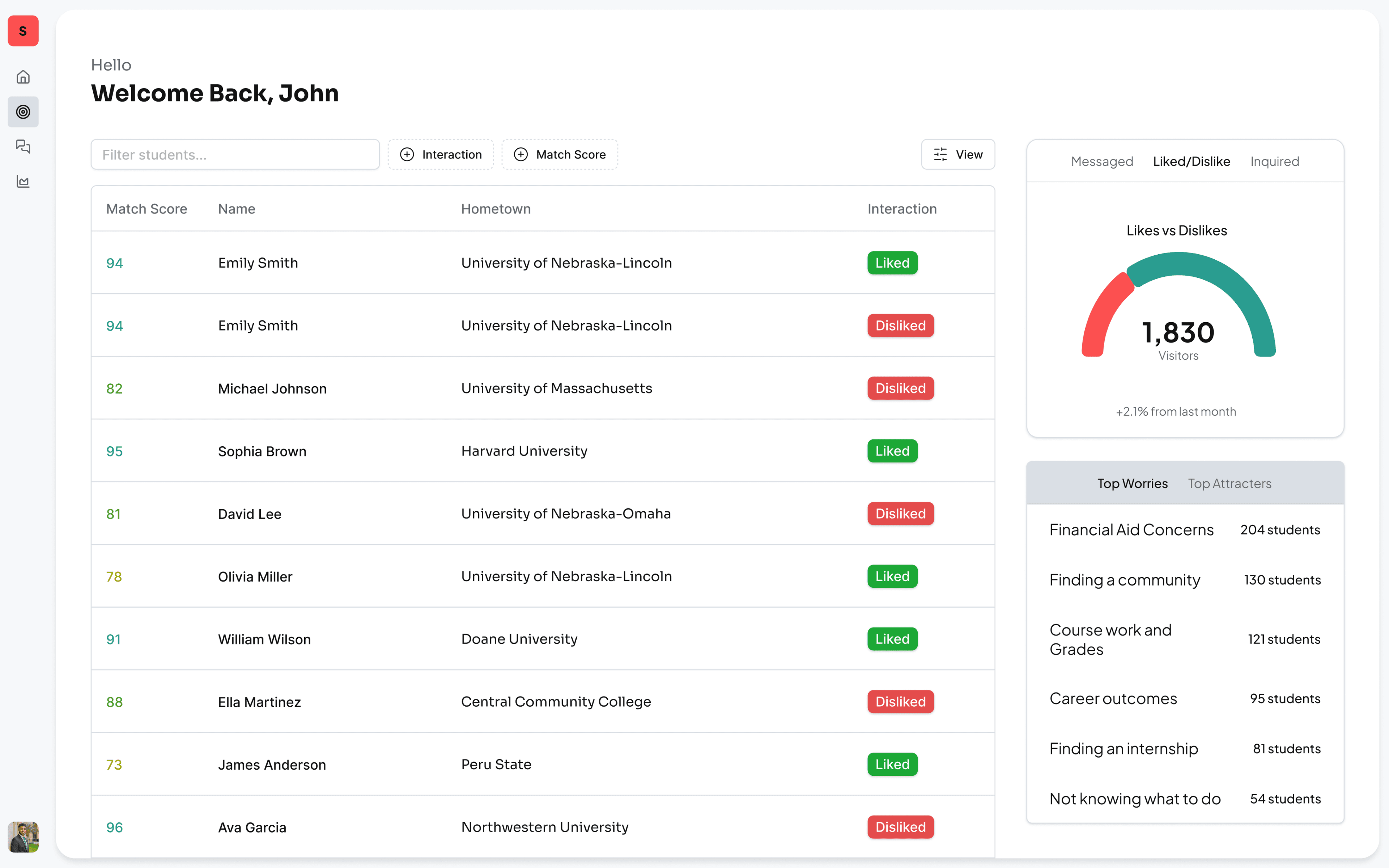
Task: Open the Home icon in sidebar
Action: (x=23, y=76)
